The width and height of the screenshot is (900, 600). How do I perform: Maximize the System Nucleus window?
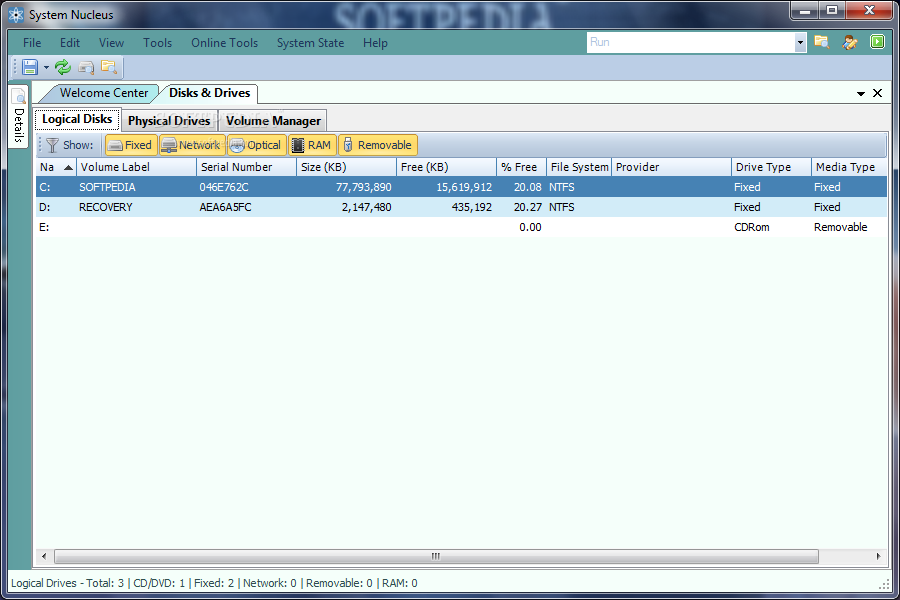pos(832,11)
